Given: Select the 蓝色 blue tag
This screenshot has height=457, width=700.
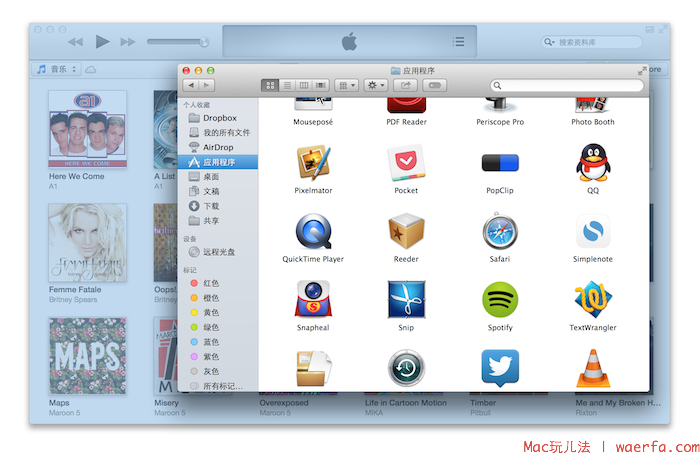Looking at the screenshot, I should point(218,342).
